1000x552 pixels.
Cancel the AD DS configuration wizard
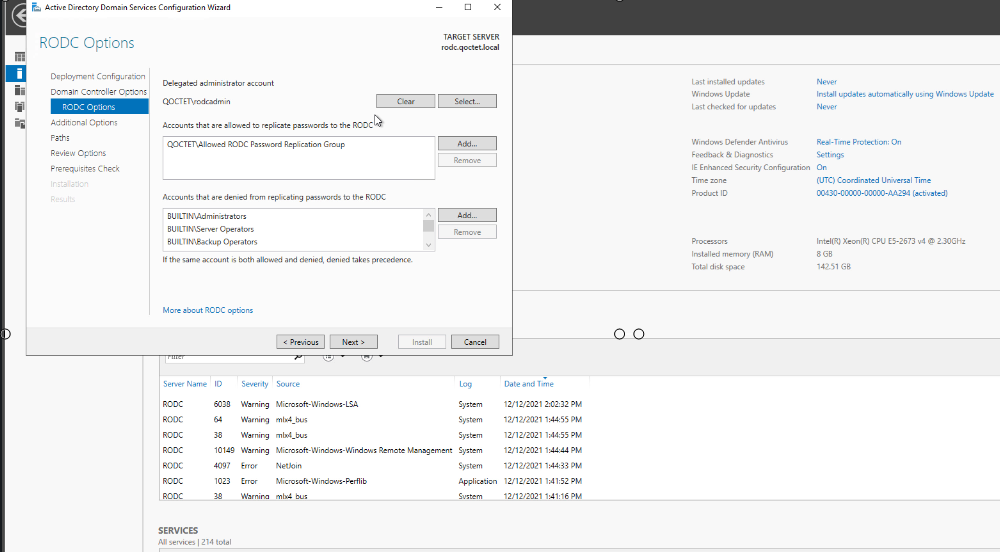[475, 342]
